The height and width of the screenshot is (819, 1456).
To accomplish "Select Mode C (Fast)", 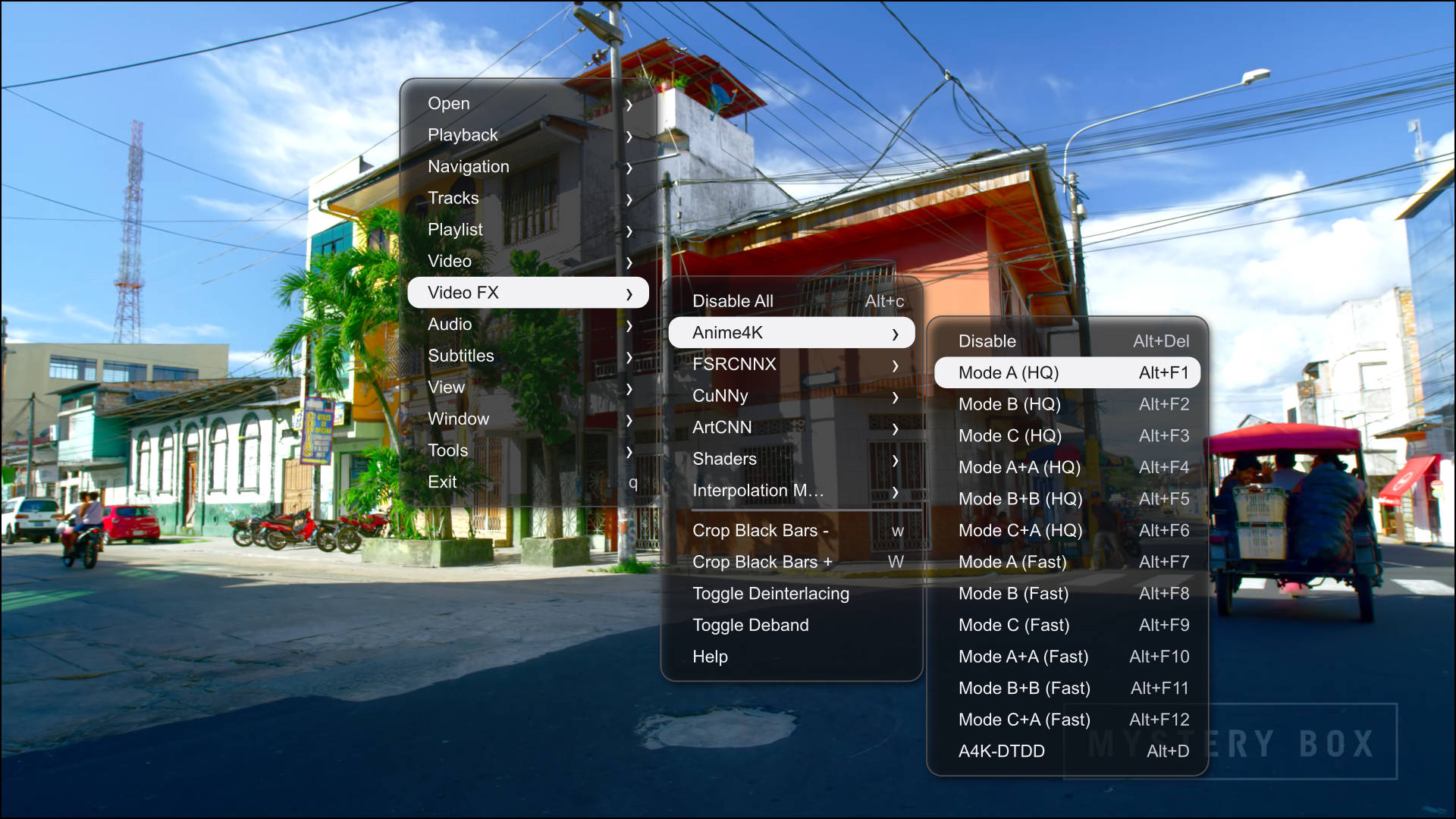I will tap(1068, 625).
